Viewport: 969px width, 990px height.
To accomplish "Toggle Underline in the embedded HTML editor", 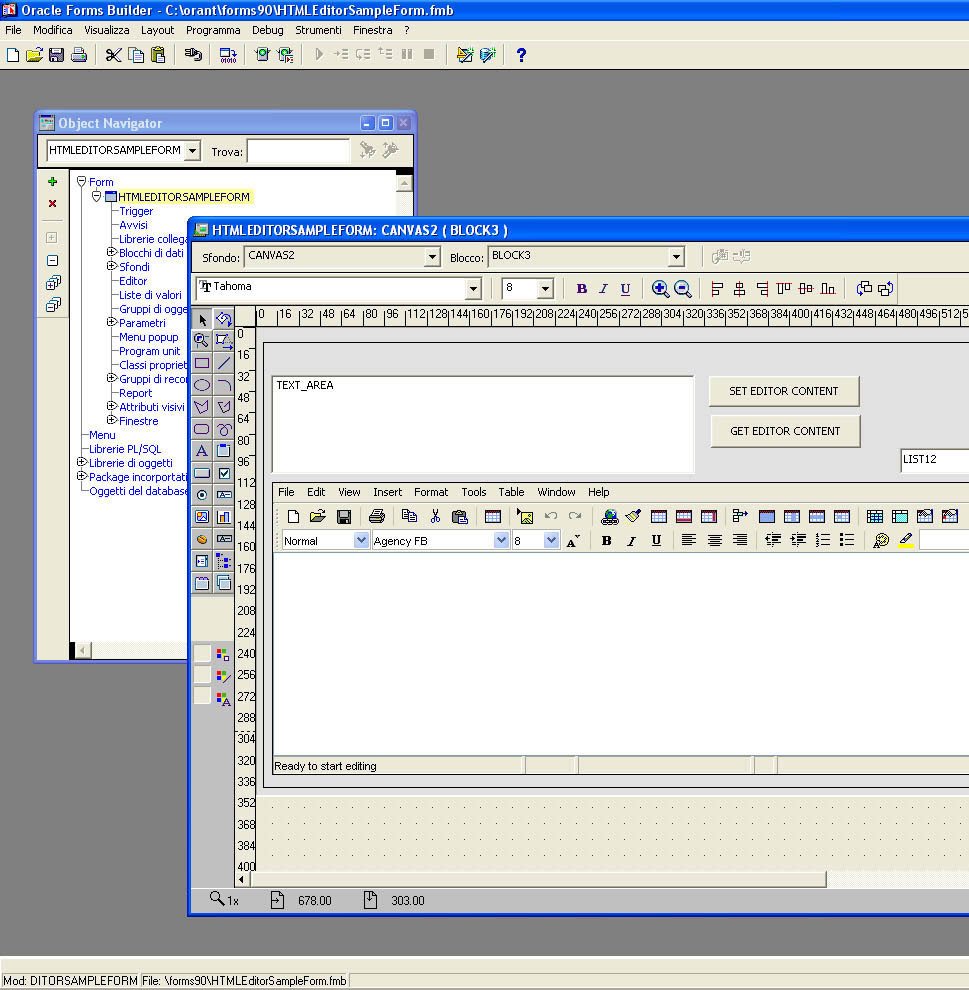I will point(656,540).
